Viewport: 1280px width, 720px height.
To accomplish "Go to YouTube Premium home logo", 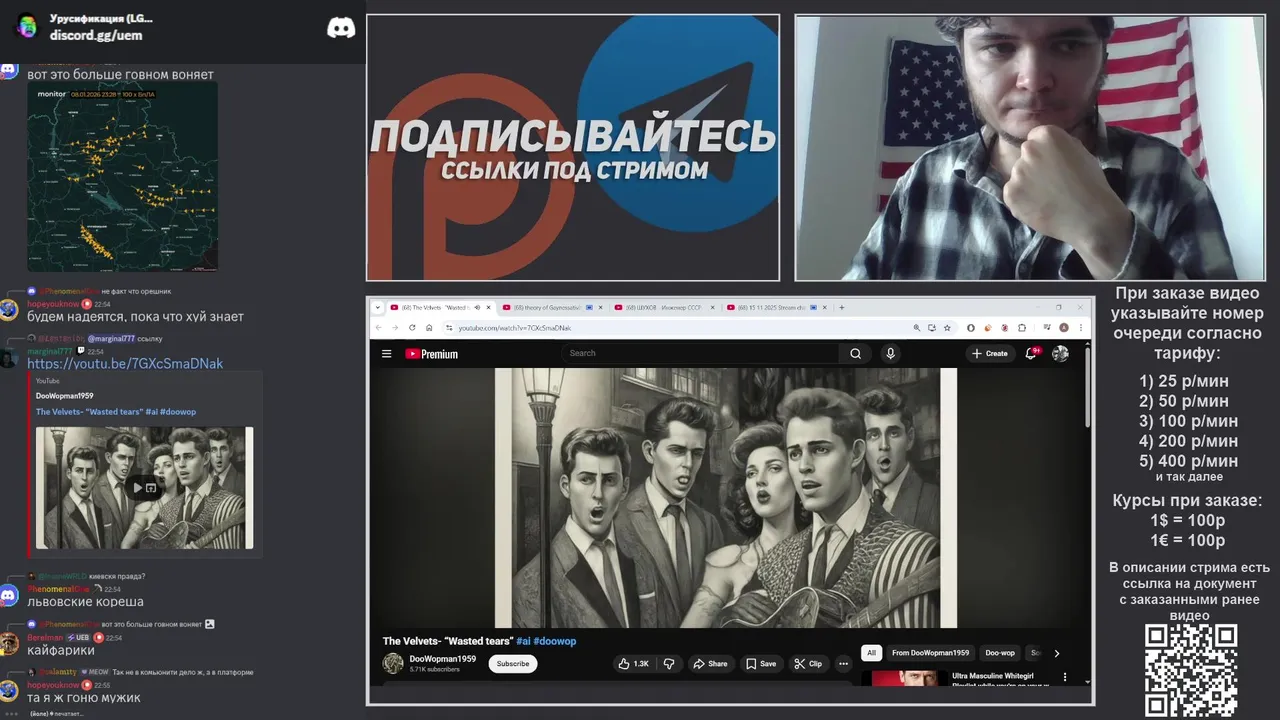I will [431, 353].
